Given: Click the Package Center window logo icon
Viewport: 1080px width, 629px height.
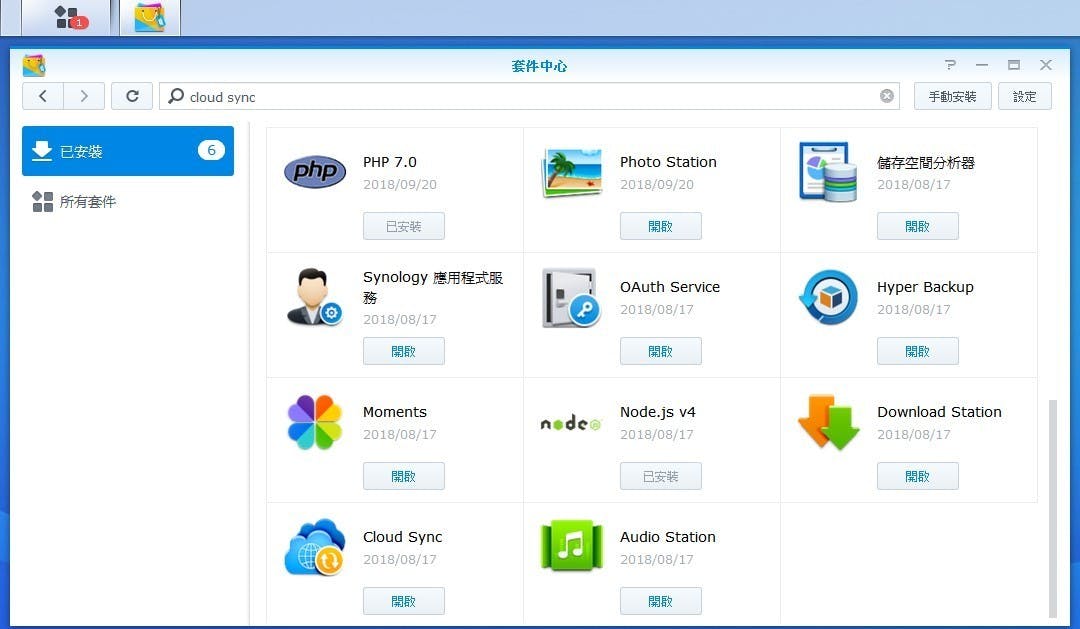Looking at the screenshot, I should coord(34,65).
